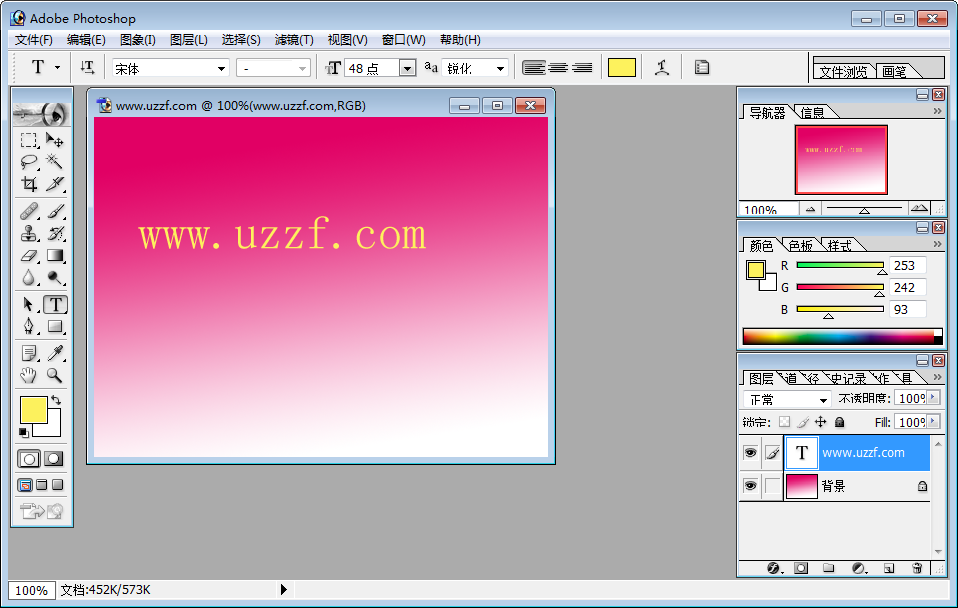The height and width of the screenshot is (608, 958).
Task: Switch to full screen with menu bar
Action: pos(42,485)
